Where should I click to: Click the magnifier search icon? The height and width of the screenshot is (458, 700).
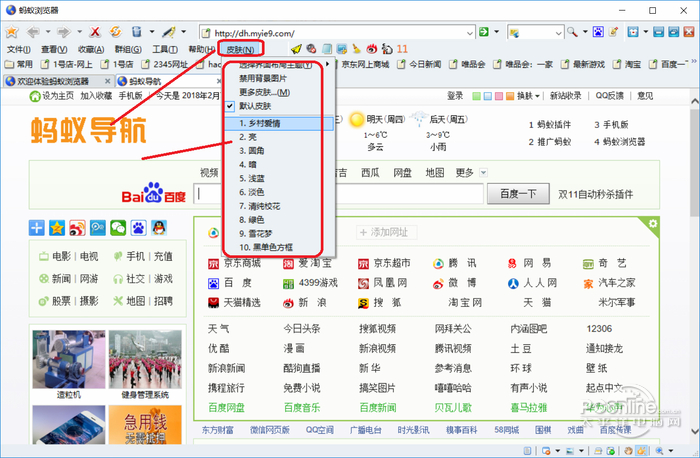[x=572, y=32]
